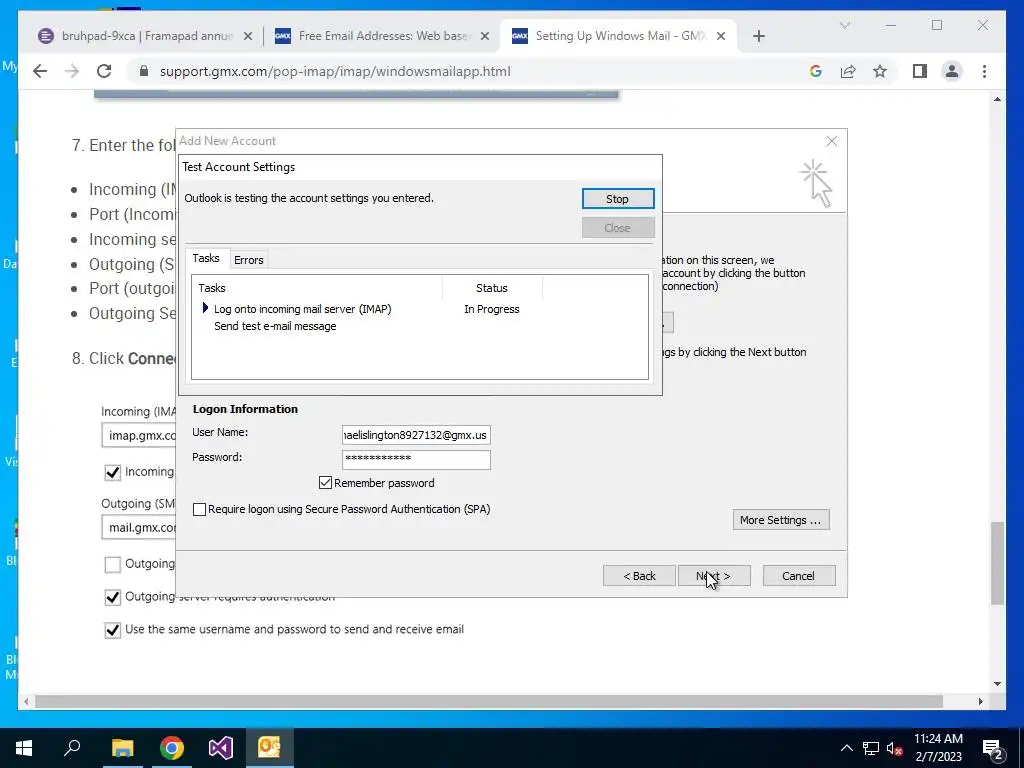Screen dimensions: 1024x768
Task: Click the Password field
Action: 416,458
